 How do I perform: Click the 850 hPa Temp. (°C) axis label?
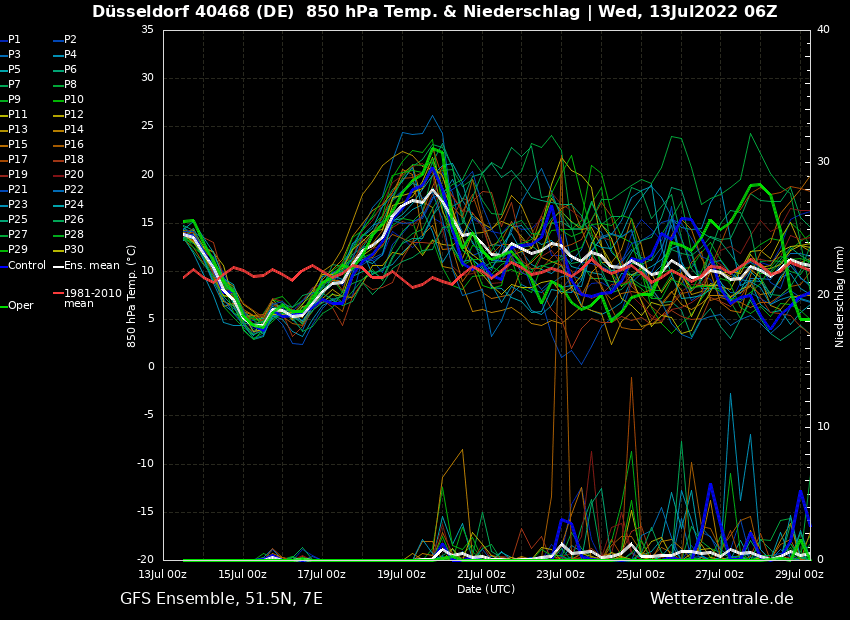pyautogui.click(x=132, y=295)
